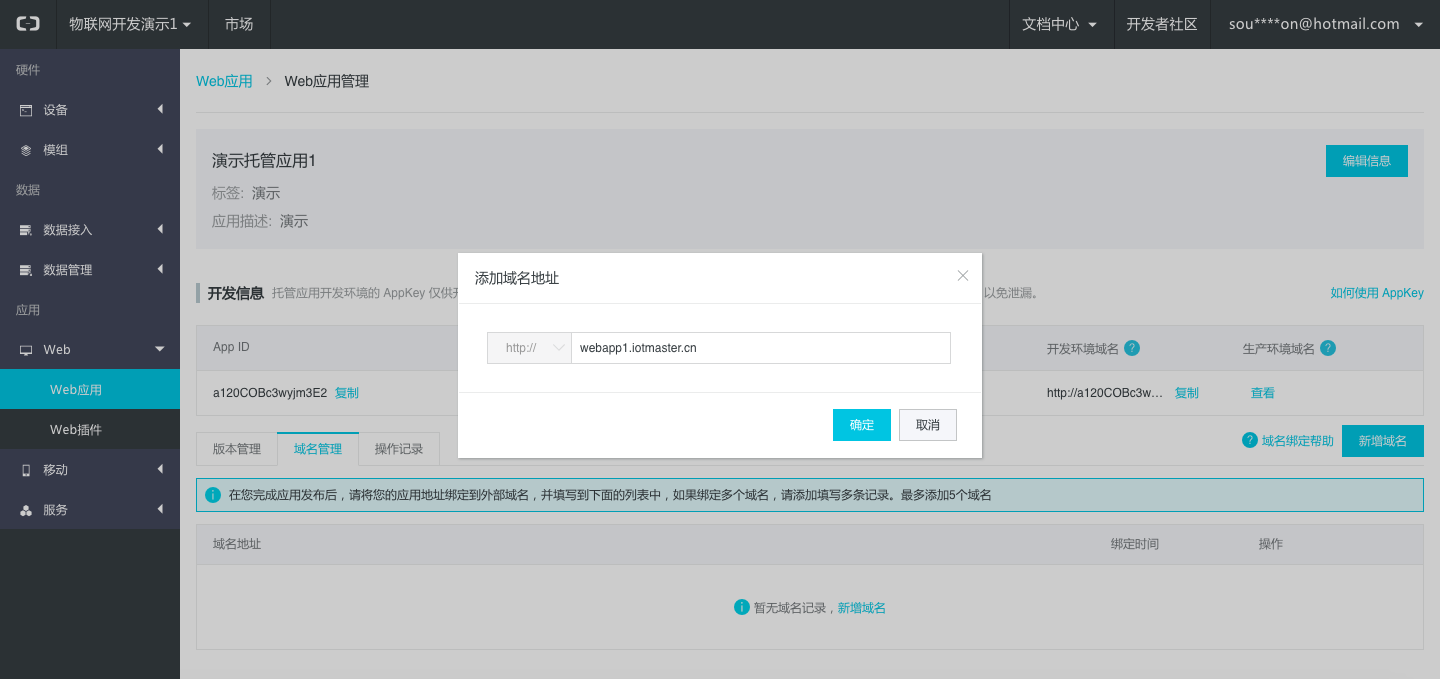This screenshot has width=1440, height=679.
Task: Click the 模组 module layers icon
Action: pyautogui.click(x=26, y=150)
